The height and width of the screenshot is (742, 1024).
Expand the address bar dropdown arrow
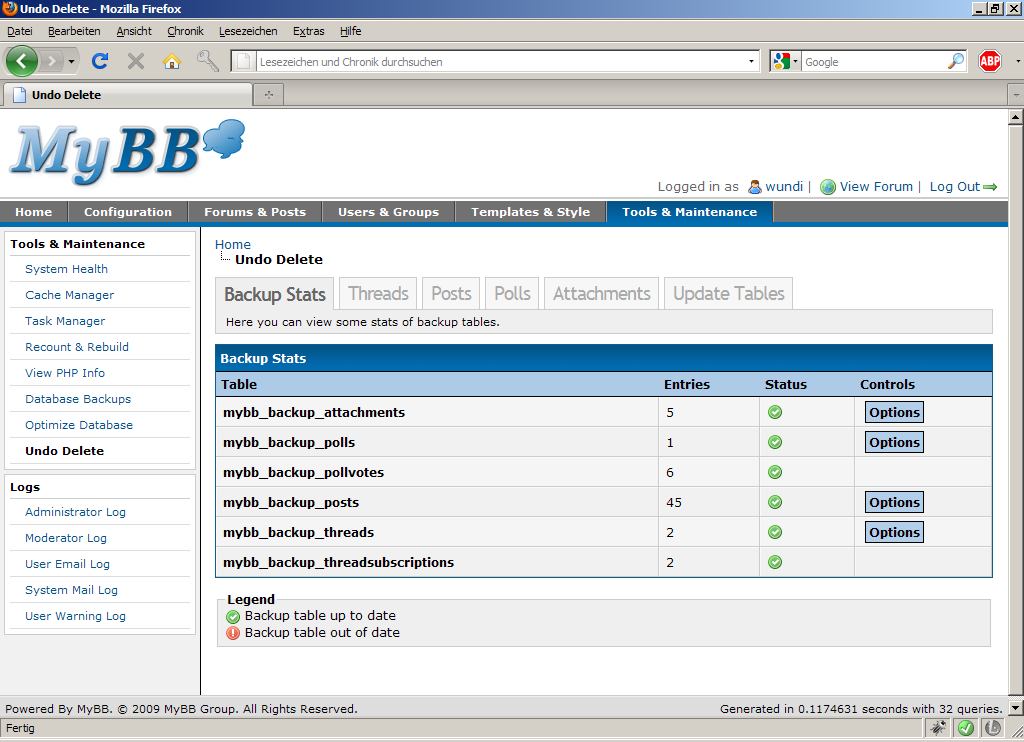[751, 61]
